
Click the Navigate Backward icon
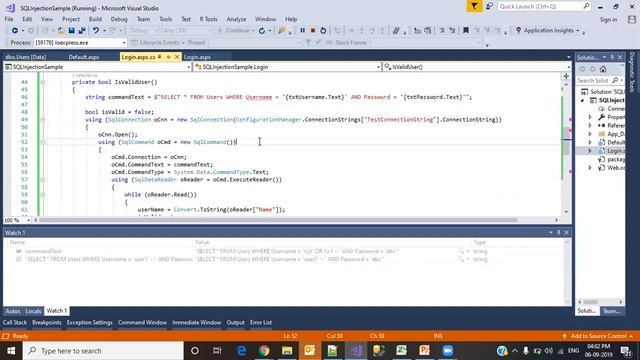15,31
